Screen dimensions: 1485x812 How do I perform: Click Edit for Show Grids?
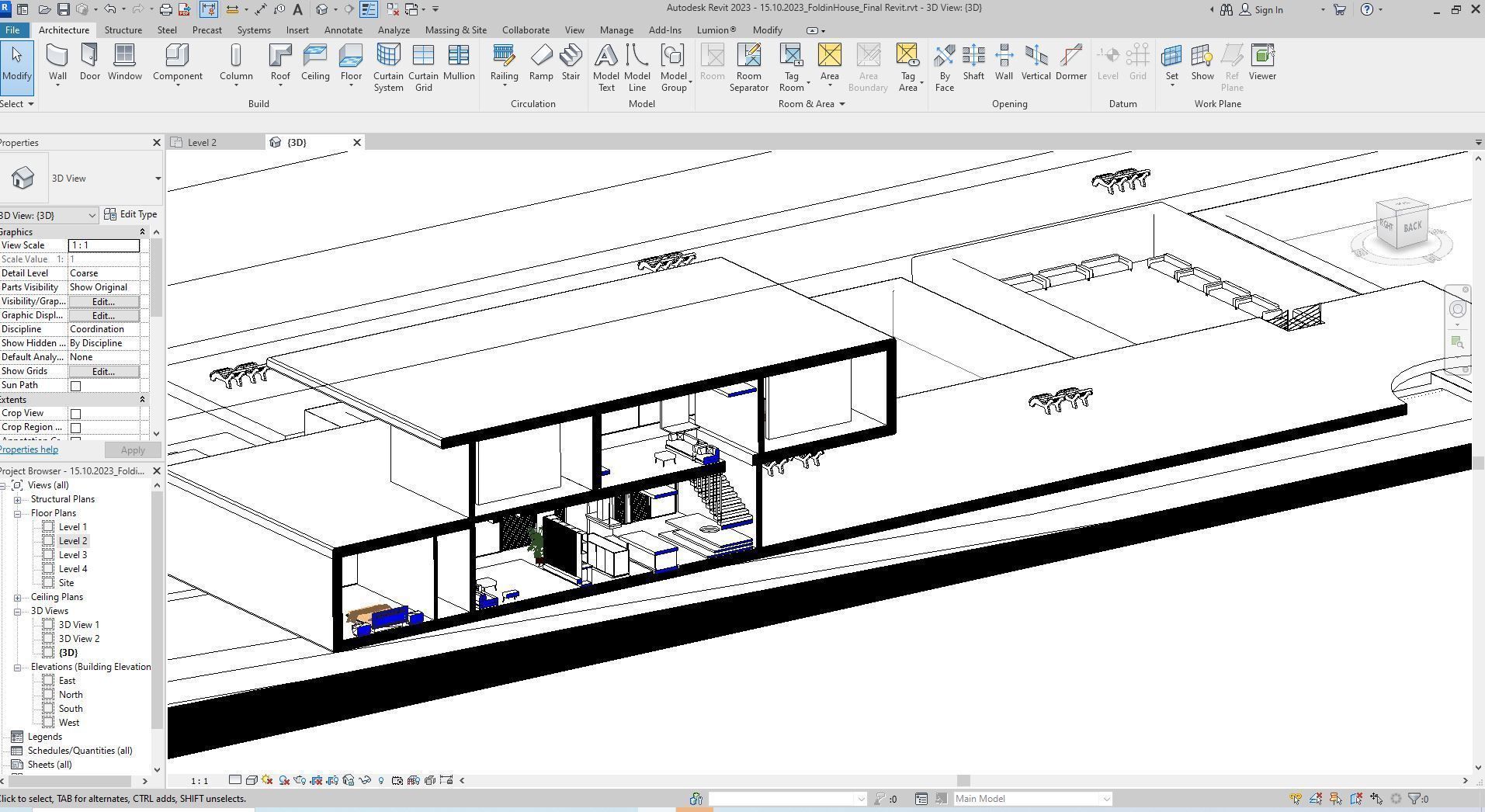coord(103,372)
